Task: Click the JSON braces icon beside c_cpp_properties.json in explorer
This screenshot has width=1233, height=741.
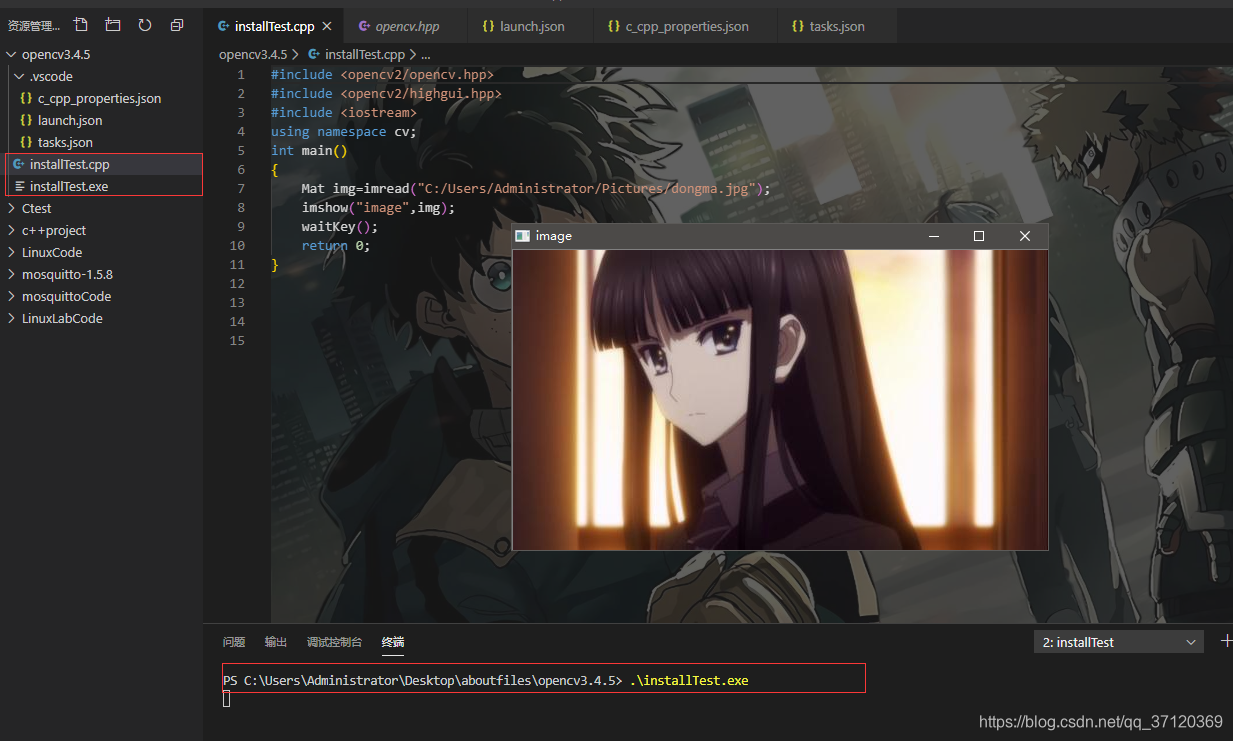Action: click(27, 98)
